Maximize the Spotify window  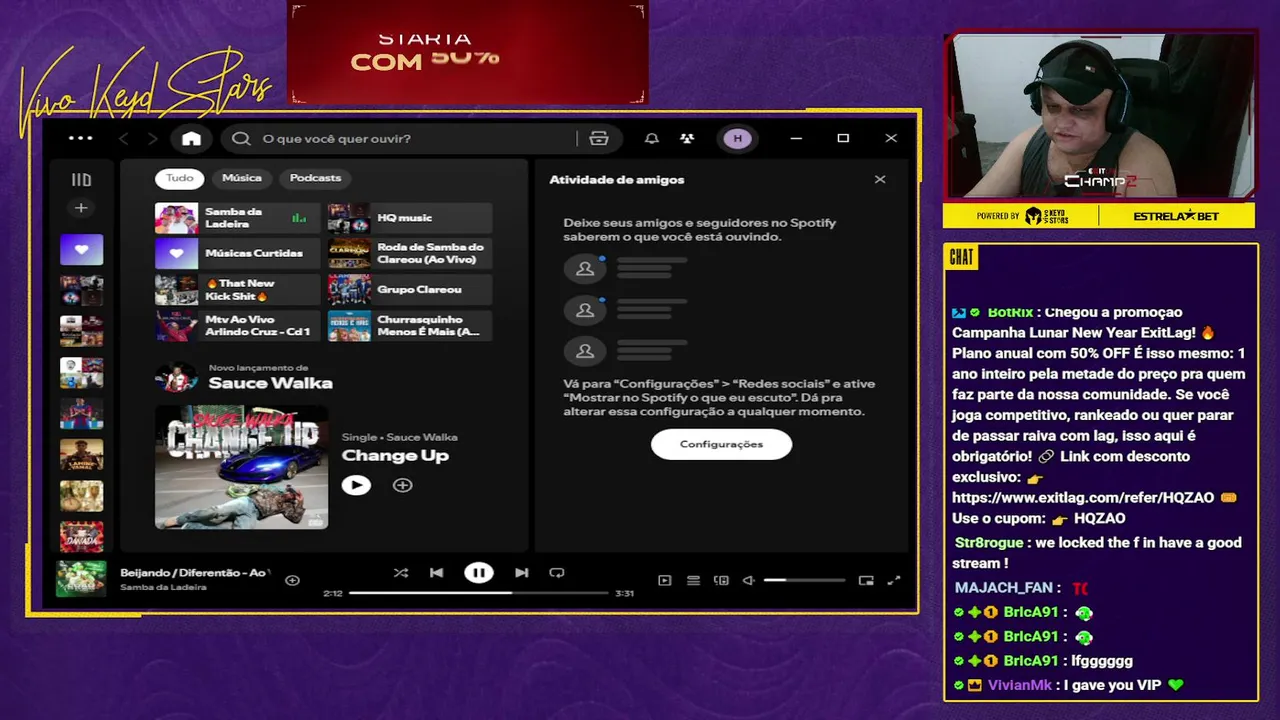coord(843,138)
